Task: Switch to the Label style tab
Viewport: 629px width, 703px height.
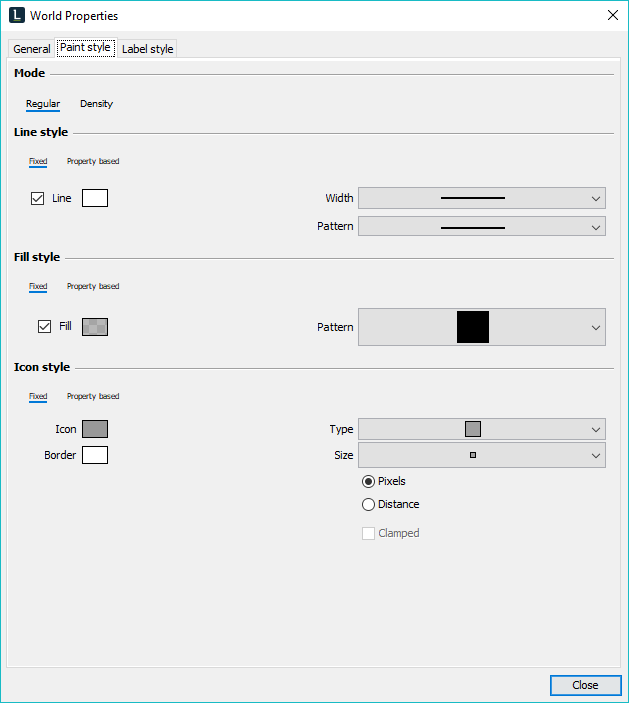Action: pos(147,49)
